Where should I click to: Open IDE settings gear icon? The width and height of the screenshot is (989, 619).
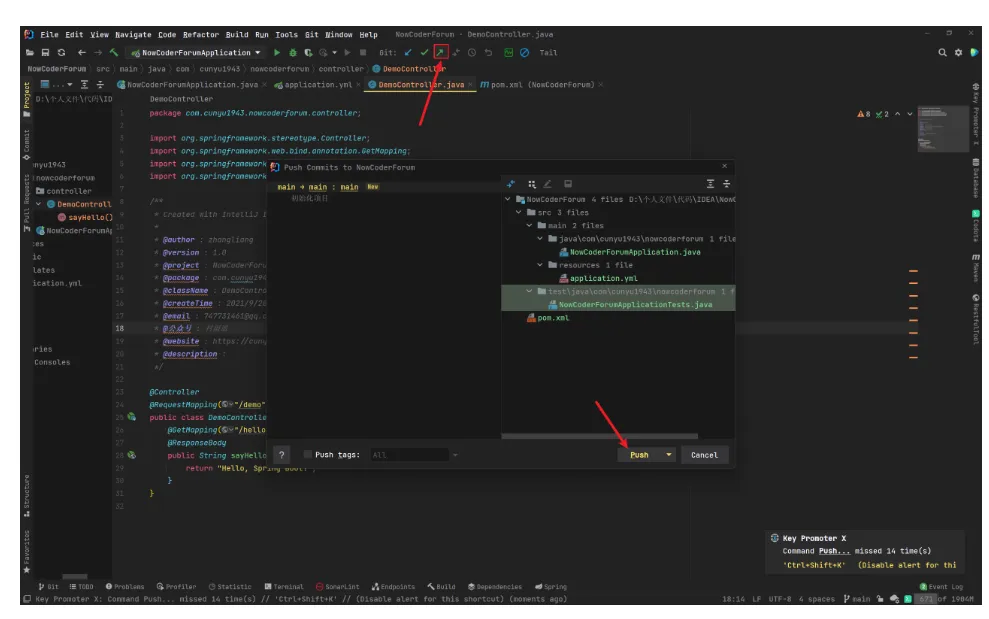[958, 52]
